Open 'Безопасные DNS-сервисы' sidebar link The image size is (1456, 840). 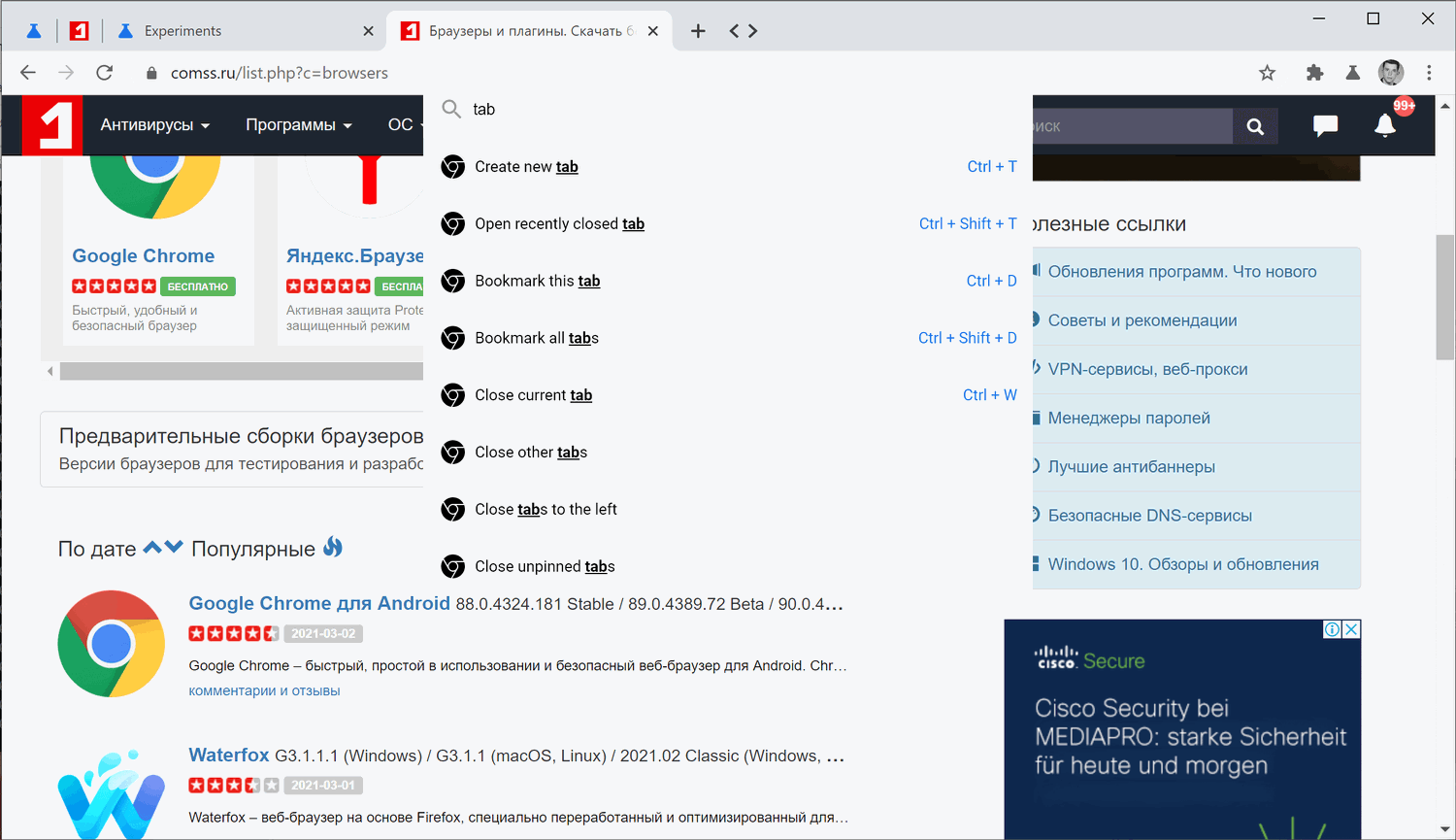coord(1150,516)
